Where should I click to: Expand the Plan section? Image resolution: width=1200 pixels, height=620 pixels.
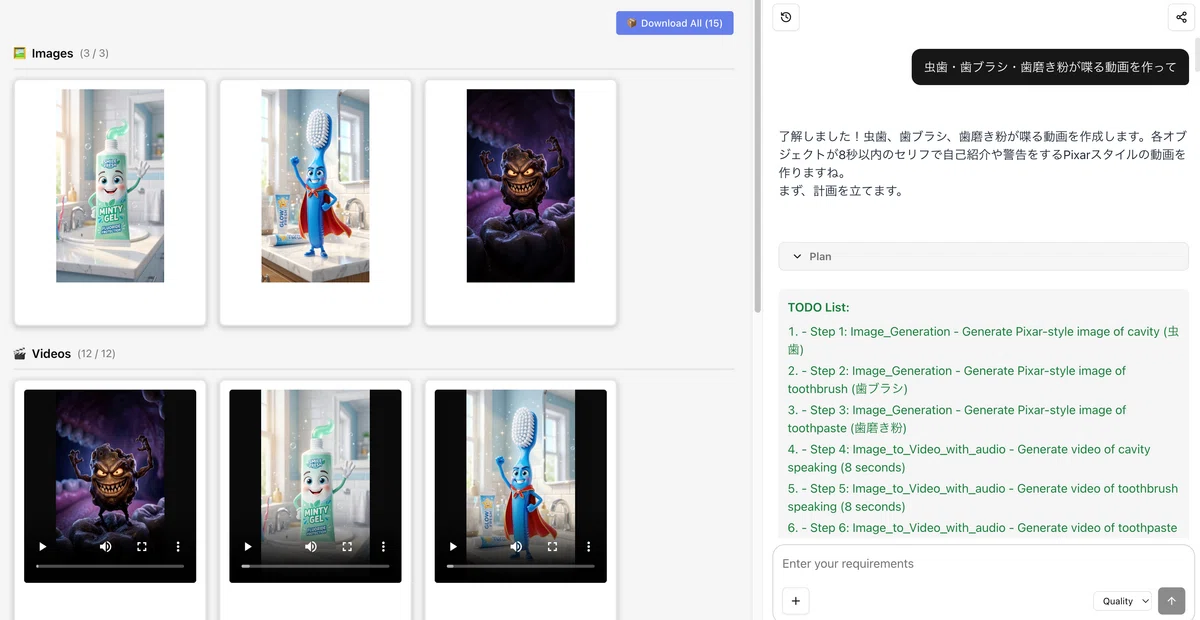click(983, 256)
